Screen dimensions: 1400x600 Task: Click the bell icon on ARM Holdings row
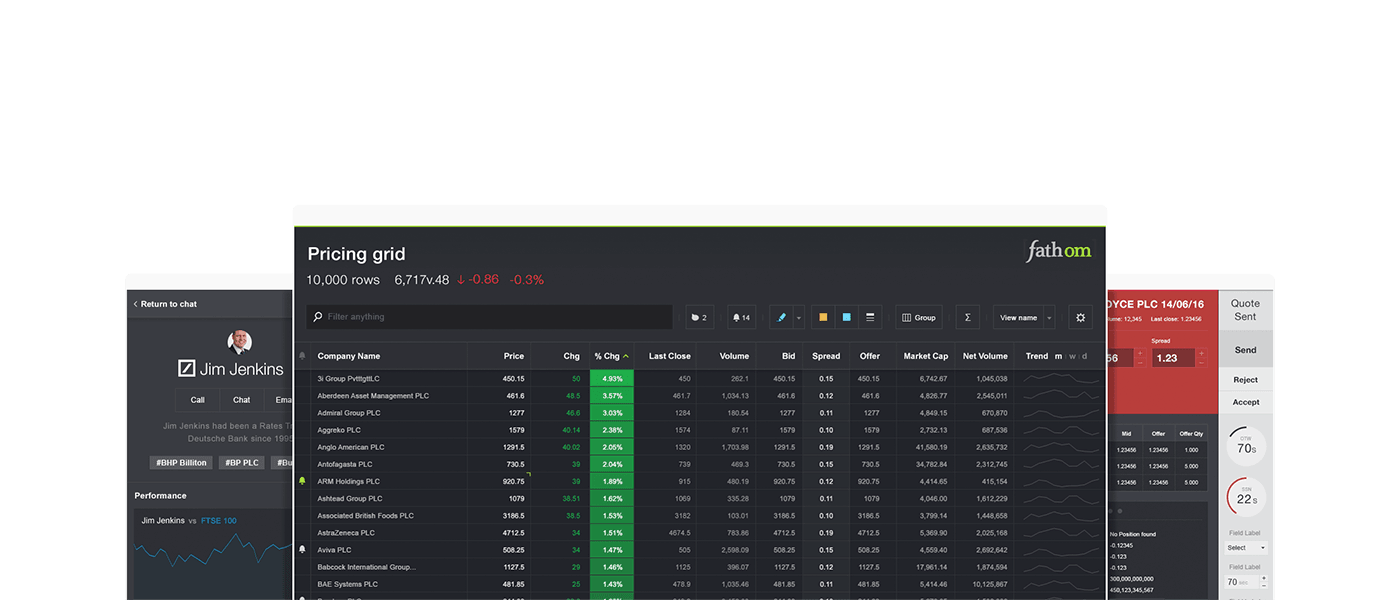click(302, 481)
